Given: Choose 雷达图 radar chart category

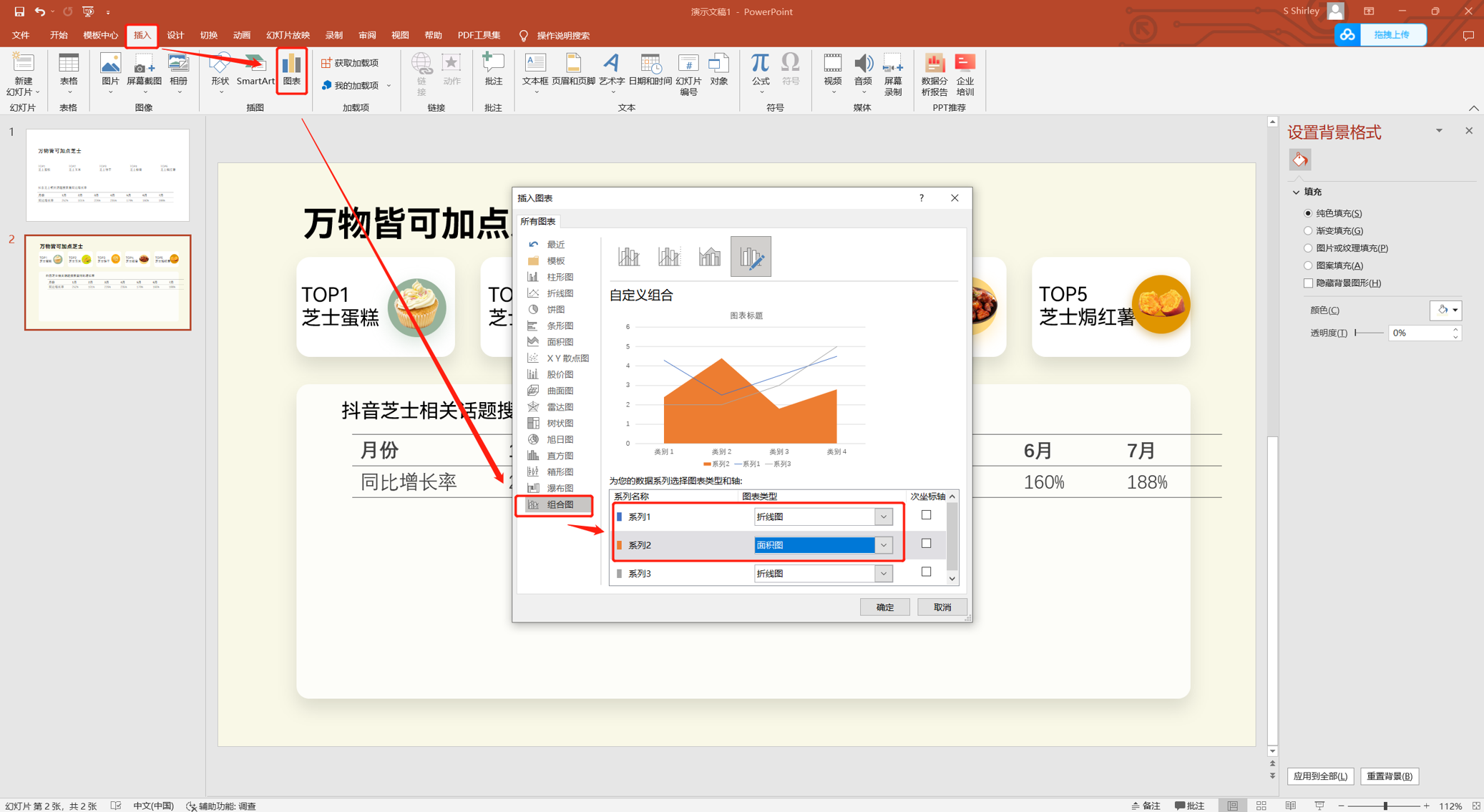Looking at the screenshot, I should coord(559,406).
